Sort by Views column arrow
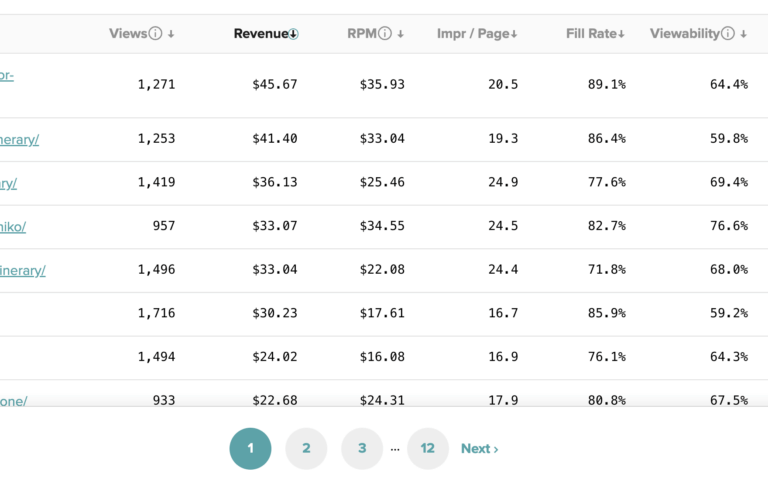This screenshot has height=481, width=768. point(171,34)
